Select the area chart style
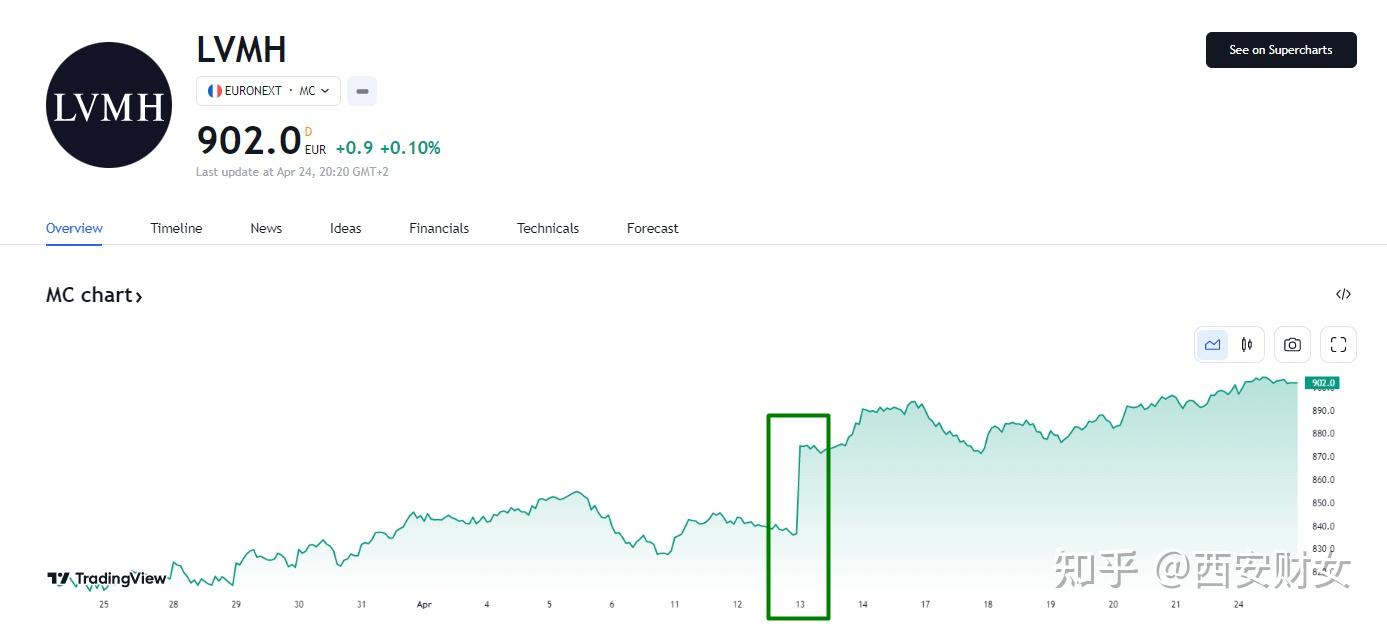 click(1212, 344)
